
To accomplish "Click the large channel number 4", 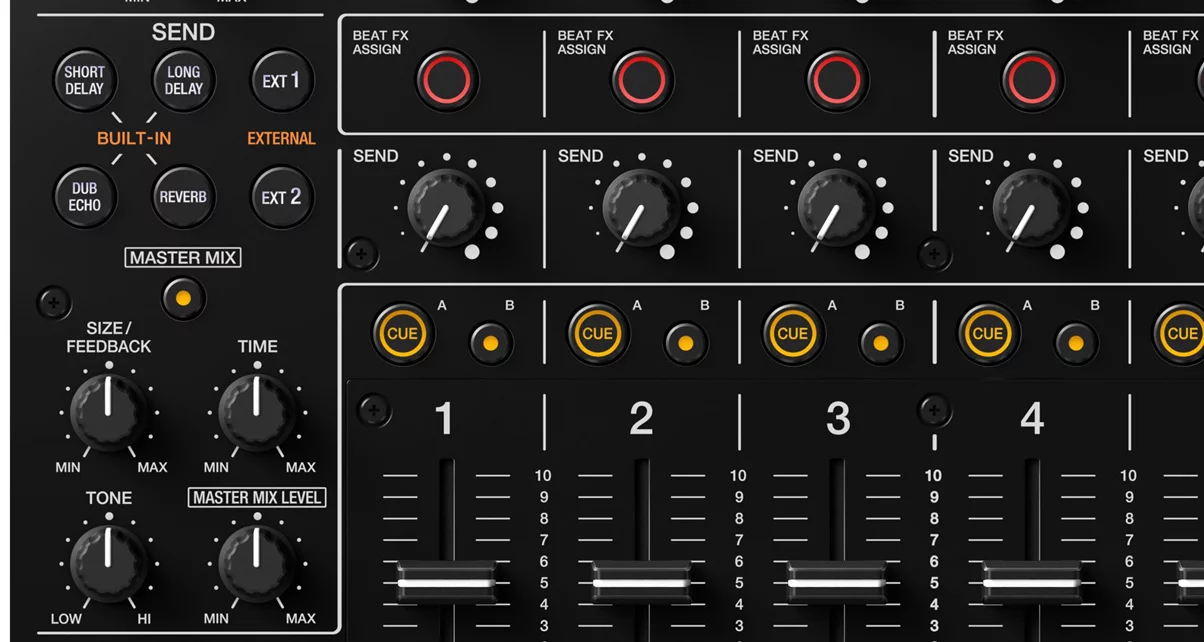I will tap(1032, 419).
